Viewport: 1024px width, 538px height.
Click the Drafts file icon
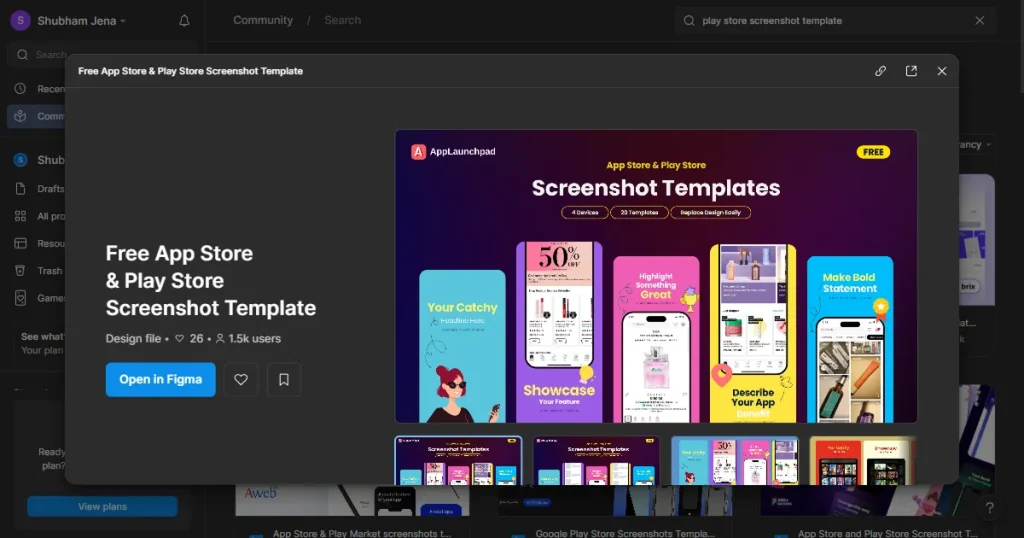[x=20, y=189]
